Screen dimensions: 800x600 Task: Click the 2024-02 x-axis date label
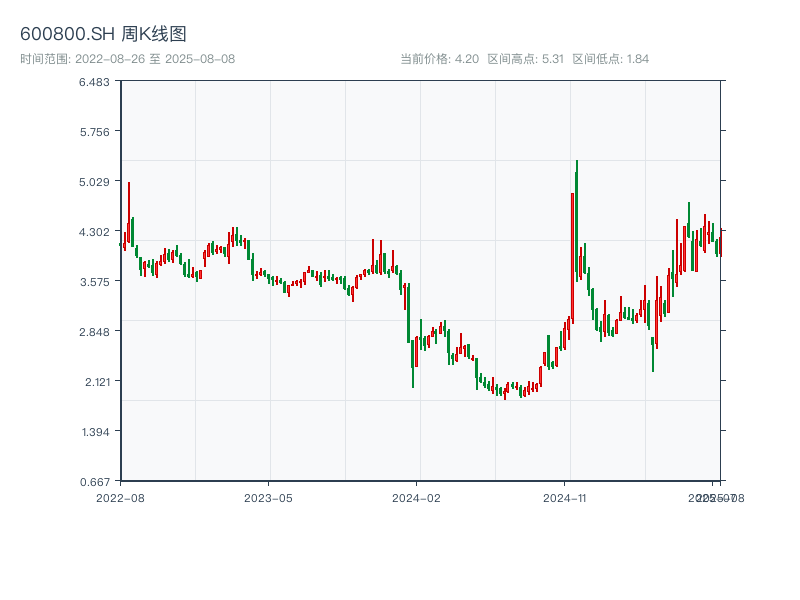[x=417, y=497]
